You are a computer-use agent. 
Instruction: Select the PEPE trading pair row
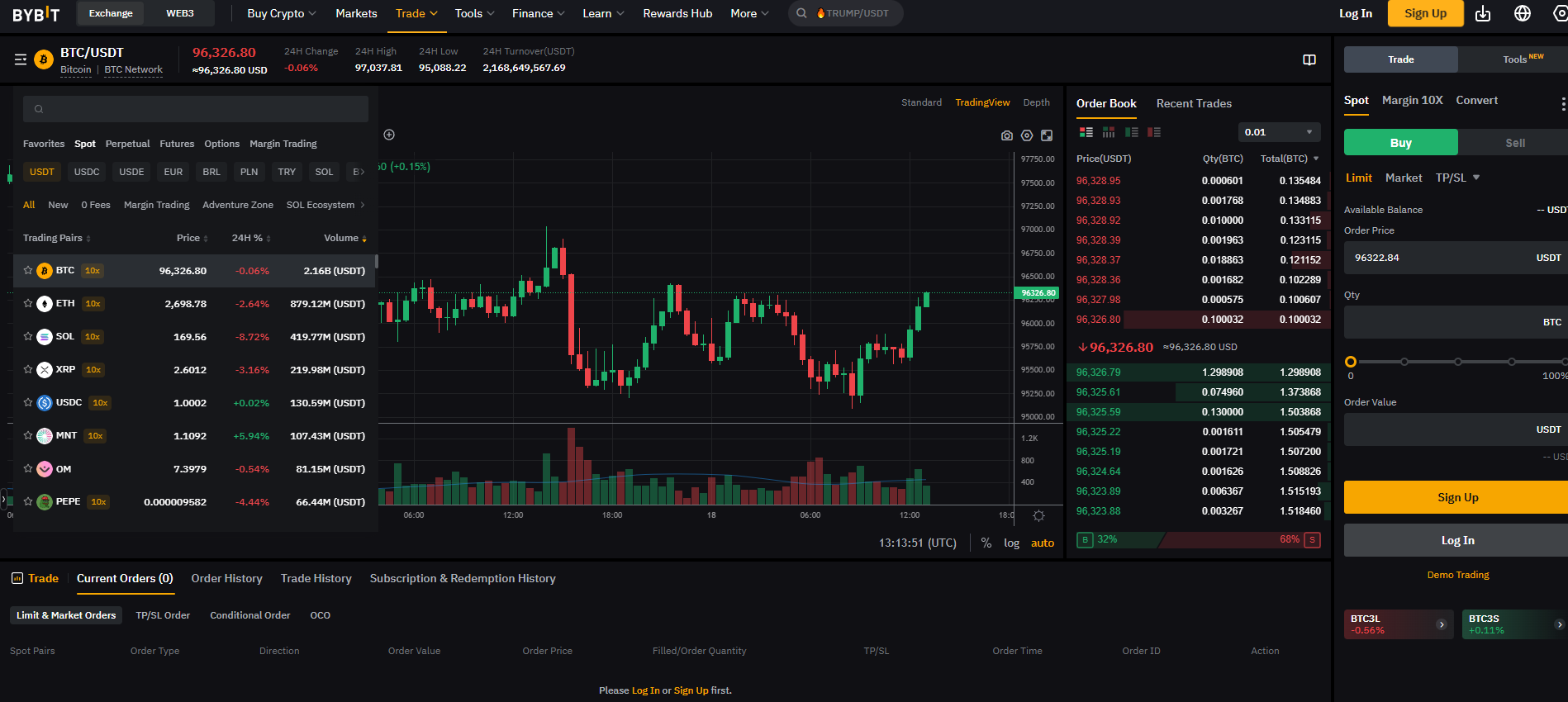pyautogui.click(x=194, y=501)
